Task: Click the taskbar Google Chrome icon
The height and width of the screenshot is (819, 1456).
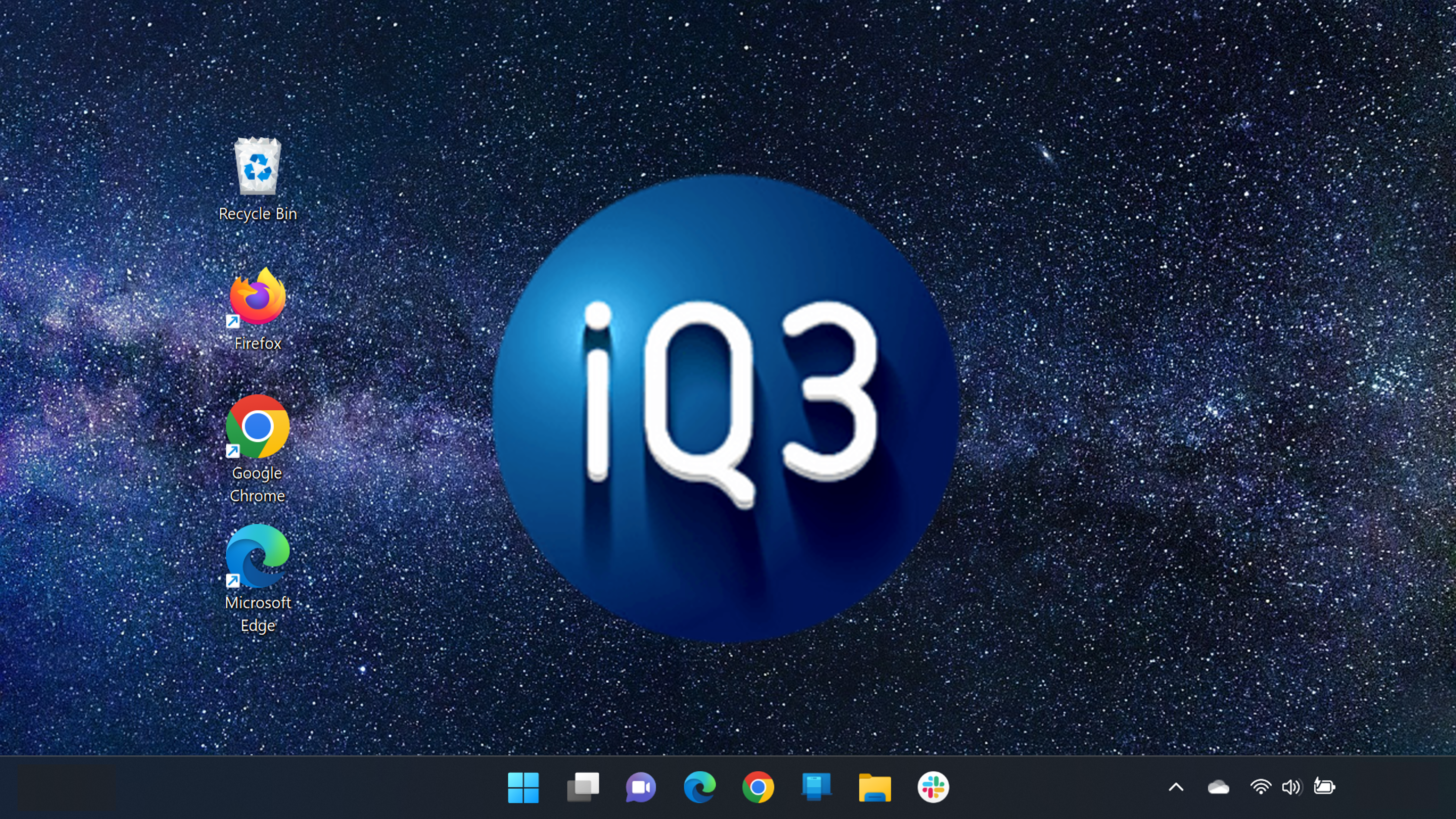Action: [x=758, y=787]
